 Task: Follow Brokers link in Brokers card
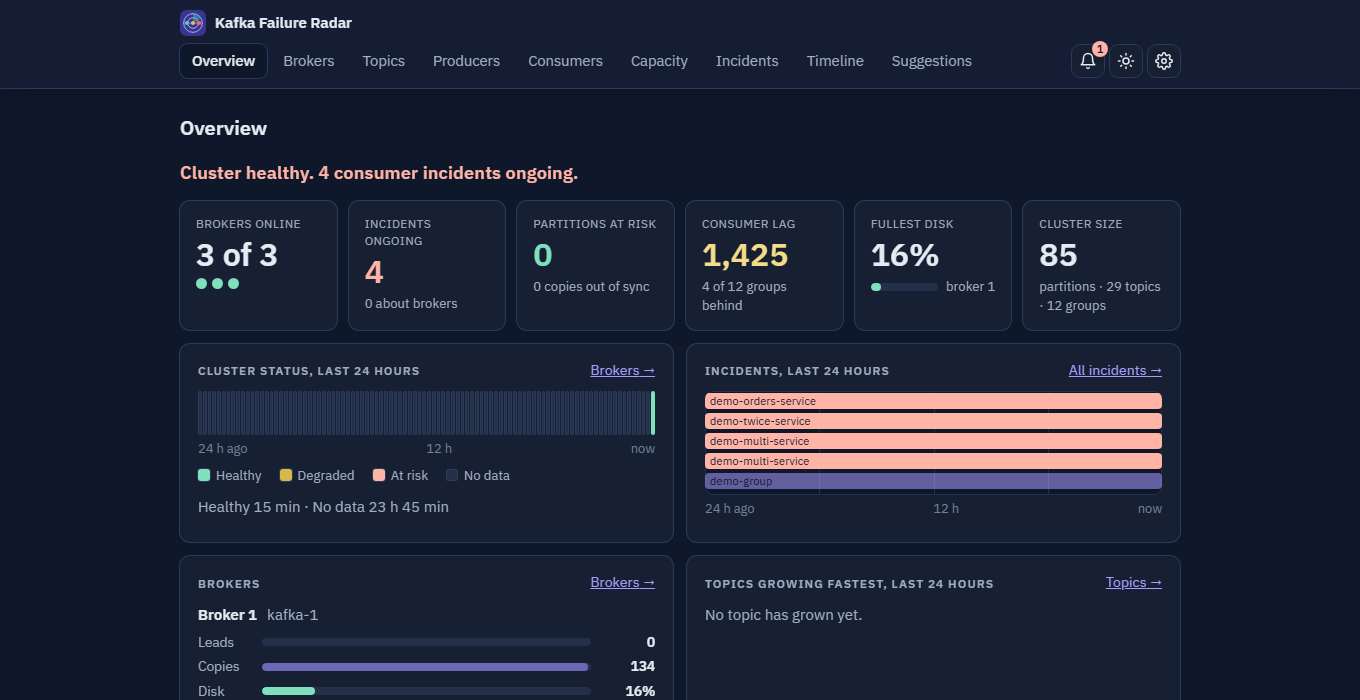[x=622, y=582]
